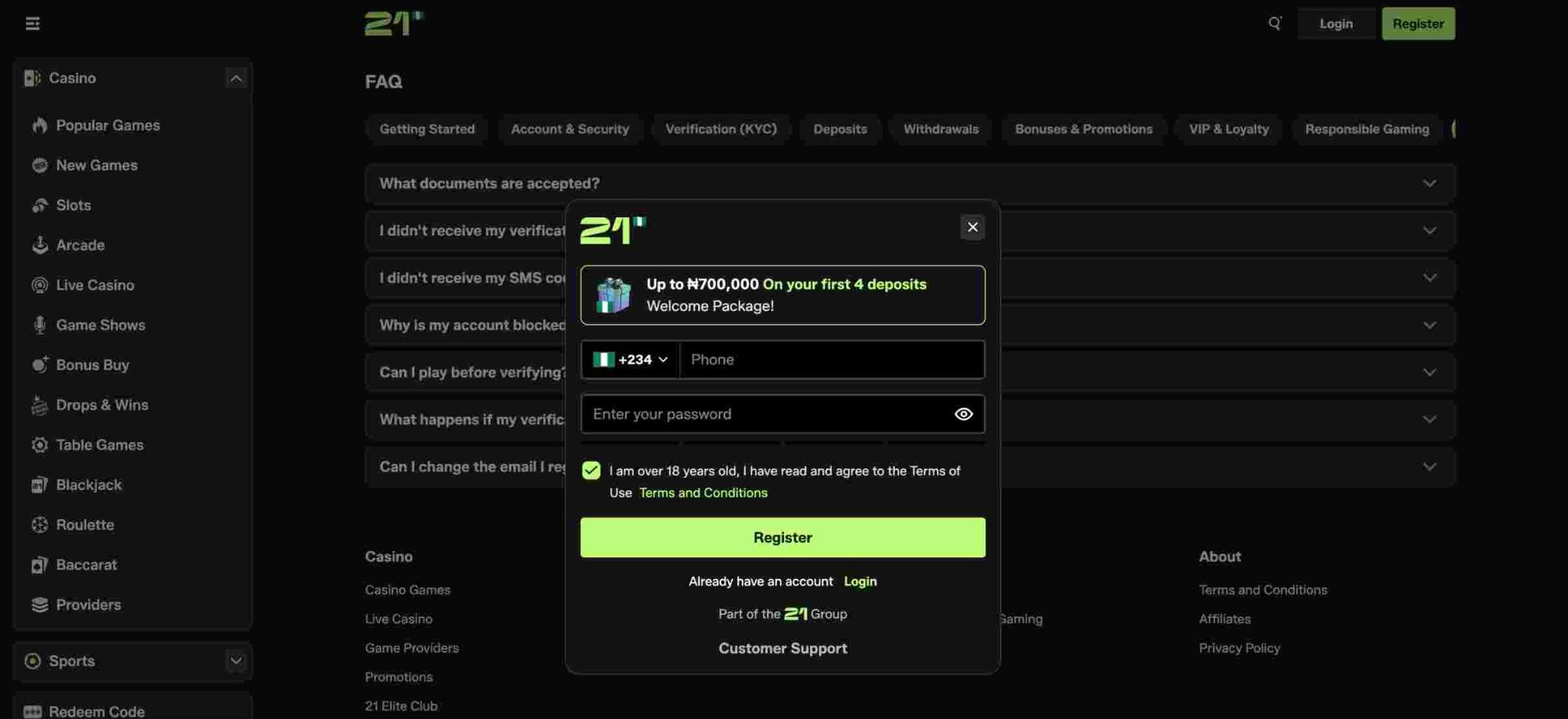Click the Bonus Buy icon

tap(40, 364)
